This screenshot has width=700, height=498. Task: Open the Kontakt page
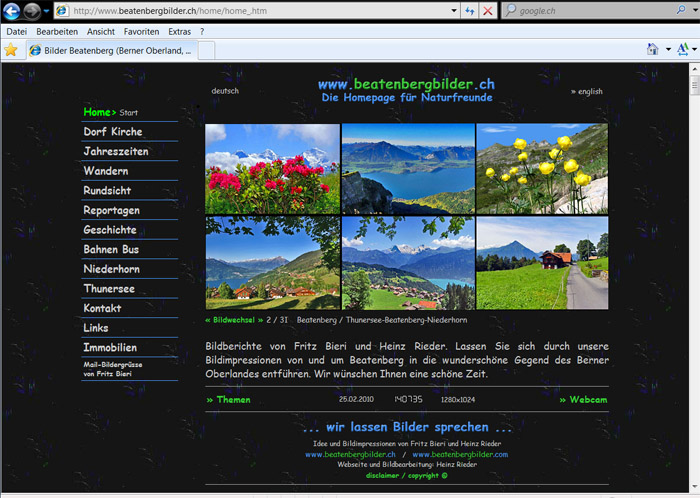(102, 308)
